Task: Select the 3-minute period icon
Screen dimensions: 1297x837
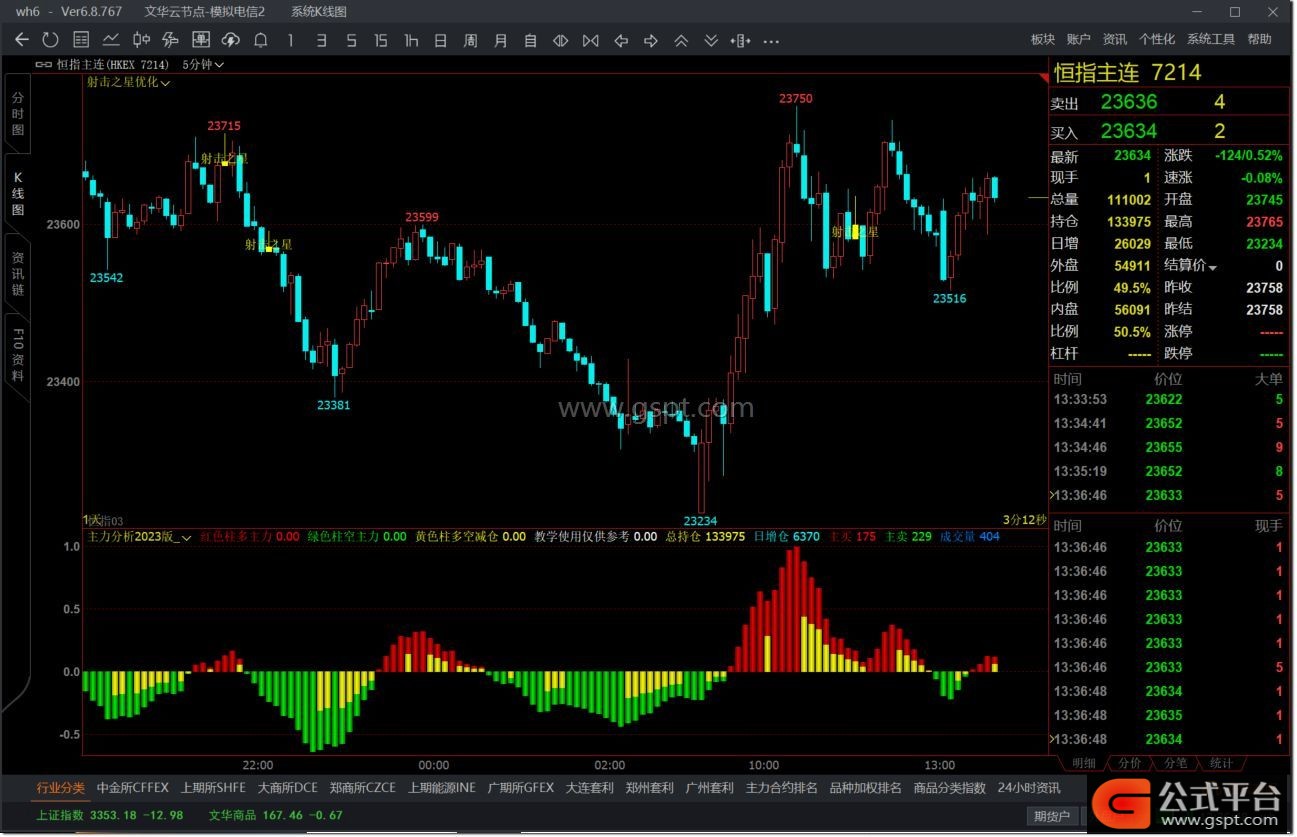Action: click(321, 40)
